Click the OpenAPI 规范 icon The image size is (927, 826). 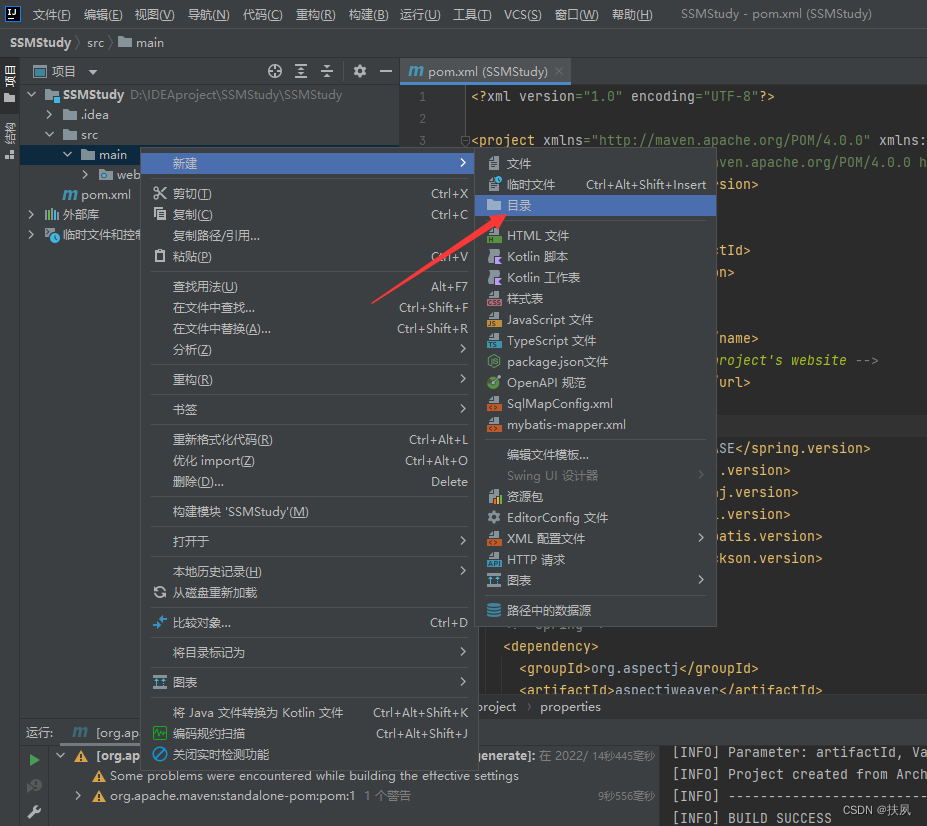click(x=494, y=383)
